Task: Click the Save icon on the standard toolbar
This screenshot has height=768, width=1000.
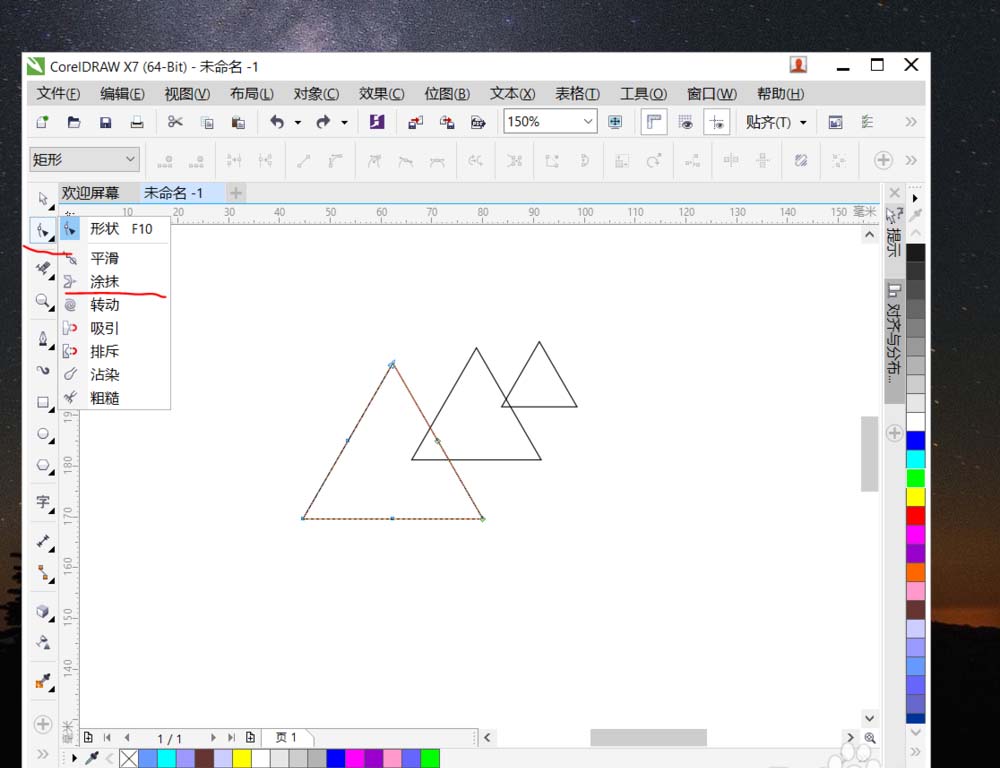Action: click(105, 121)
